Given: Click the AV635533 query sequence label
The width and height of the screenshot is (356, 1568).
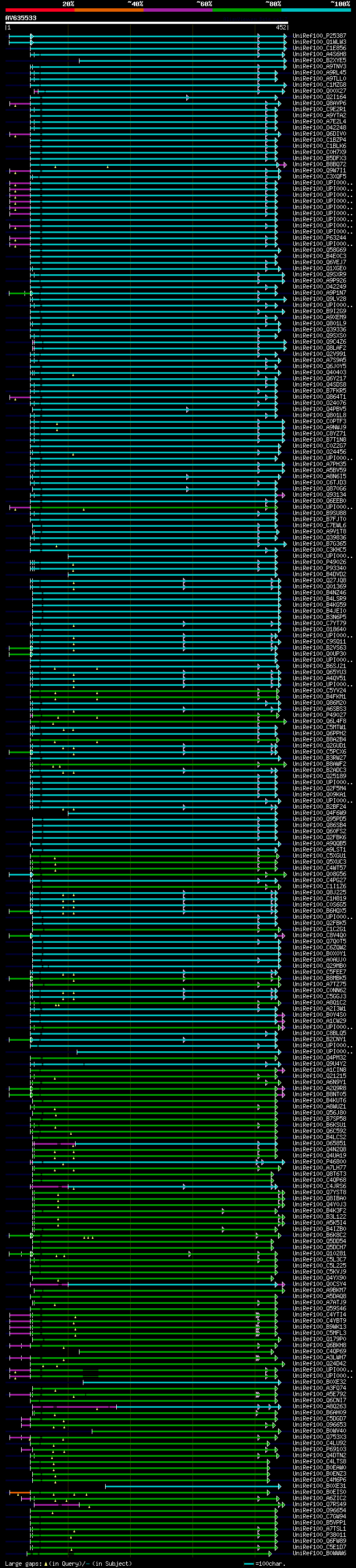Looking at the screenshot, I should coord(21,18).
